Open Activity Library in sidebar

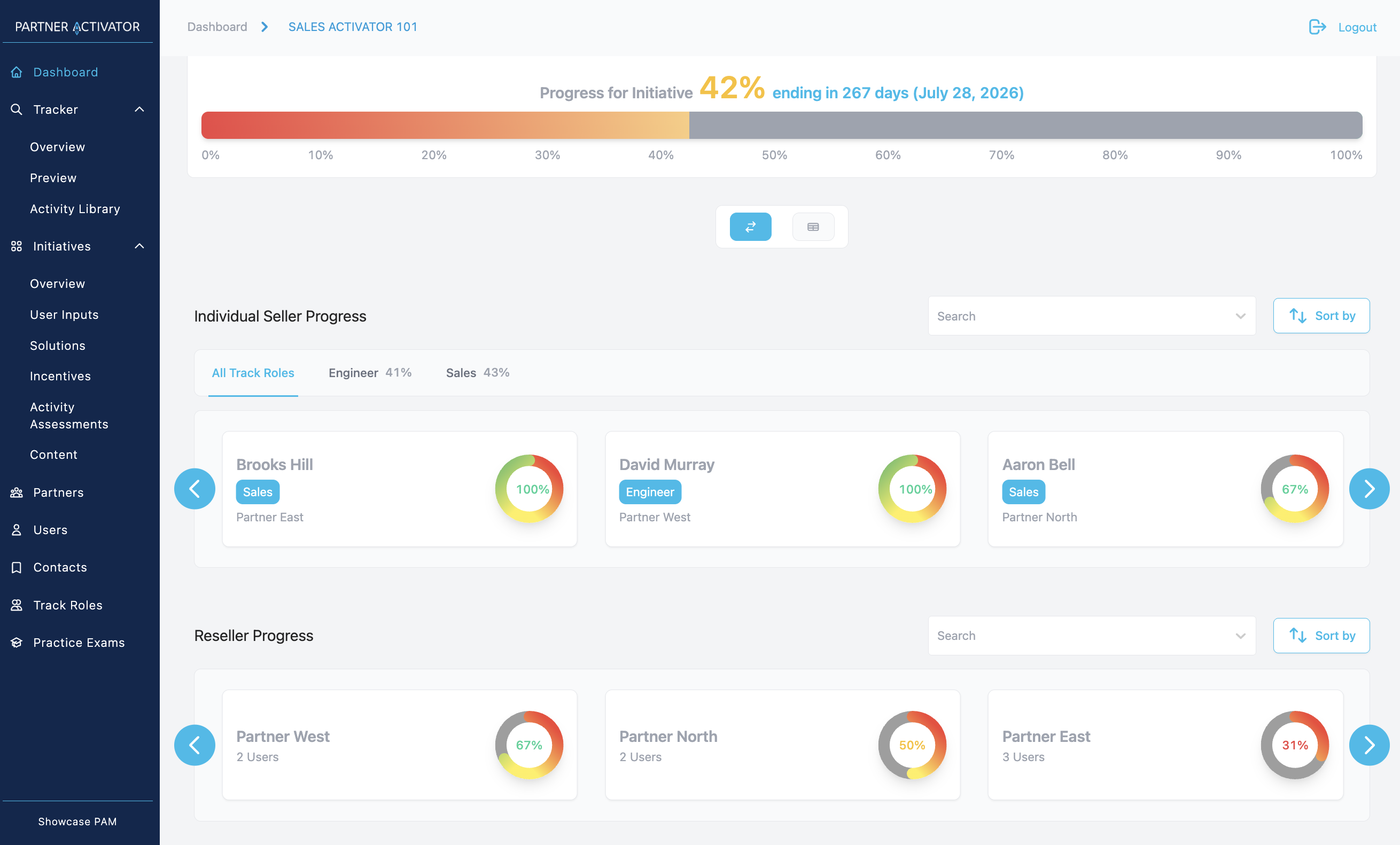pyautogui.click(x=75, y=209)
